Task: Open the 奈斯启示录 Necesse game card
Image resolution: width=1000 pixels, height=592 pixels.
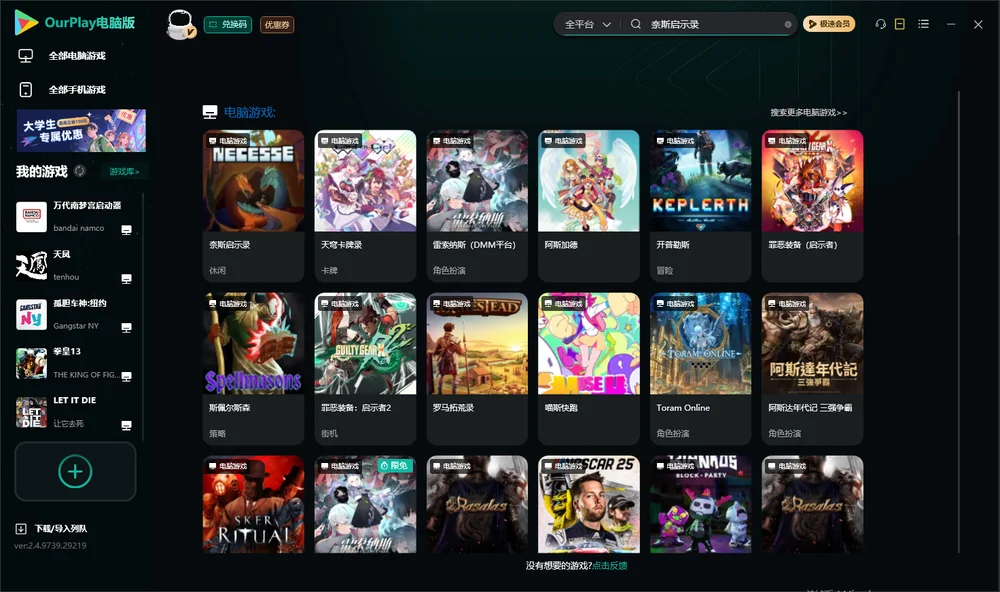Action: (253, 205)
